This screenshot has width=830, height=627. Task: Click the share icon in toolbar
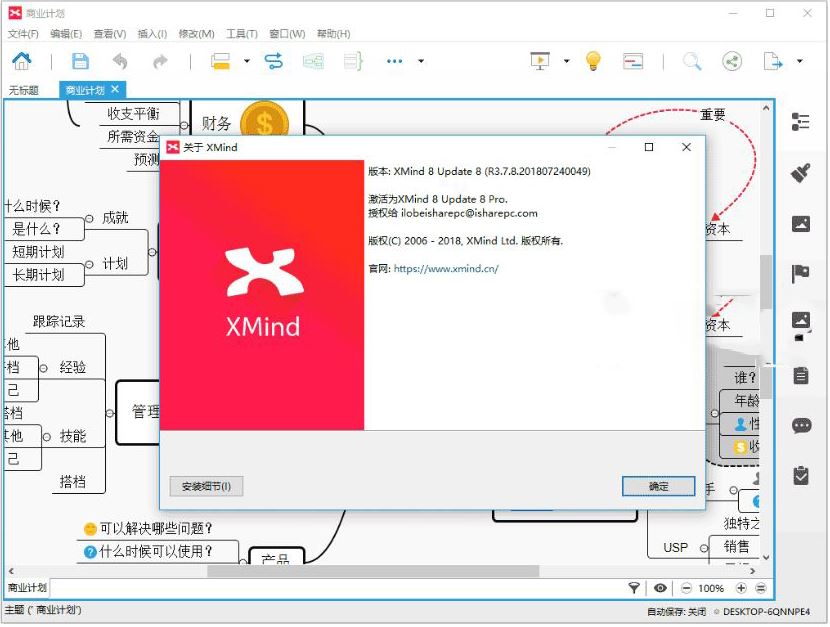733,61
